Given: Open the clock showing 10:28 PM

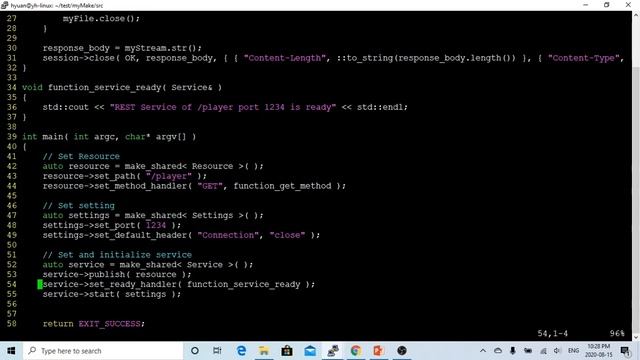Looking at the screenshot, I should [599, 351].
